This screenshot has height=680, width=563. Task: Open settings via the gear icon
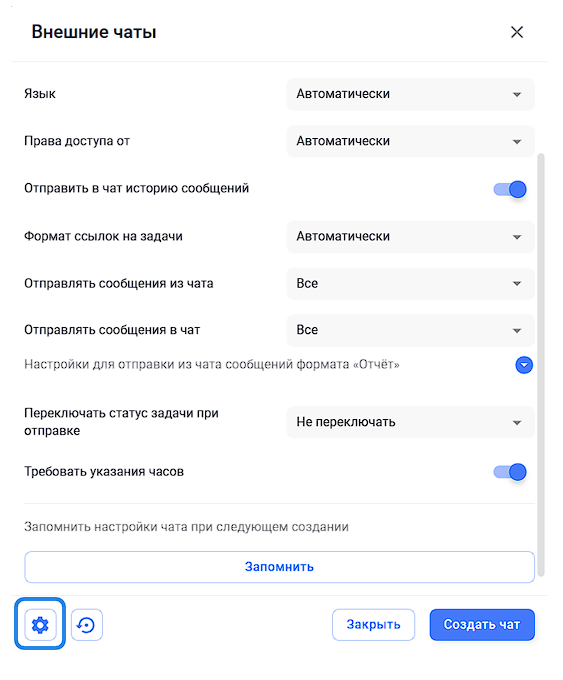coord(40,624)
